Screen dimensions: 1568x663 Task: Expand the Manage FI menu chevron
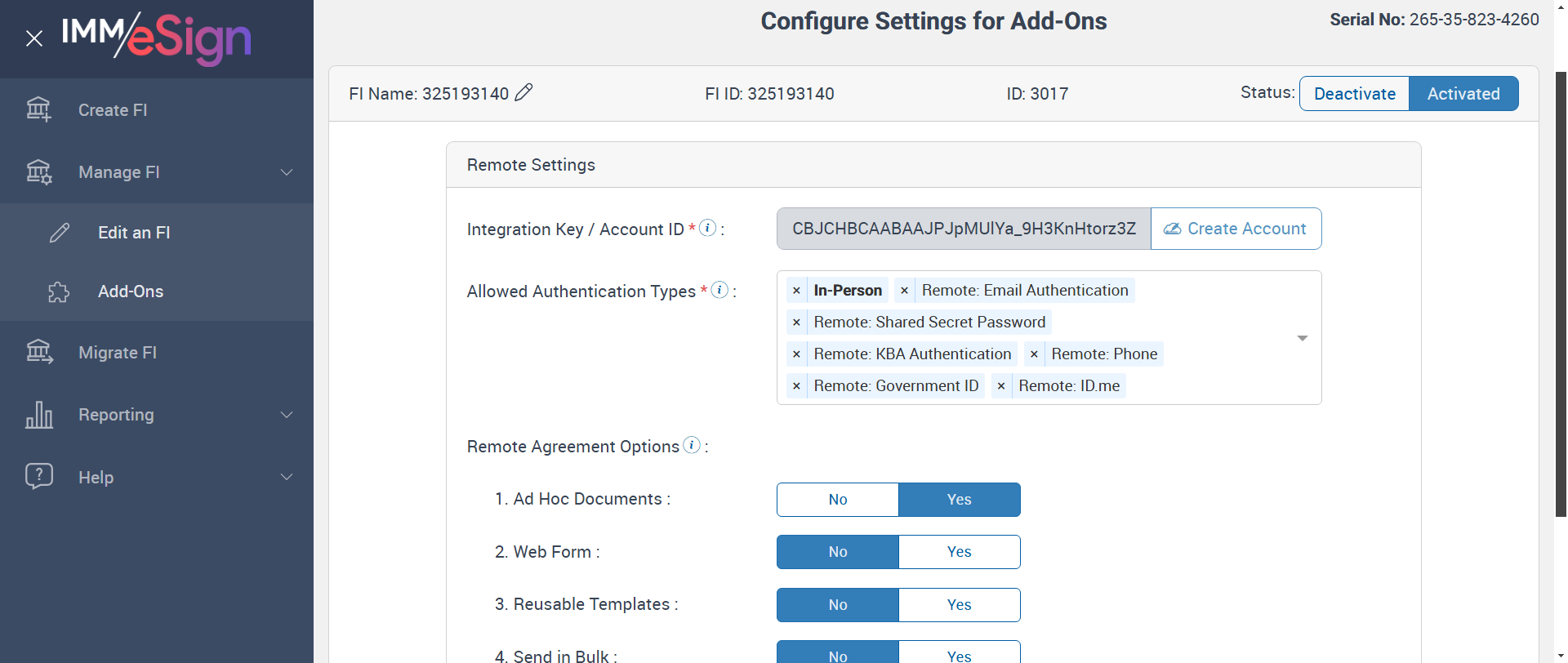(x=287, y=172)
